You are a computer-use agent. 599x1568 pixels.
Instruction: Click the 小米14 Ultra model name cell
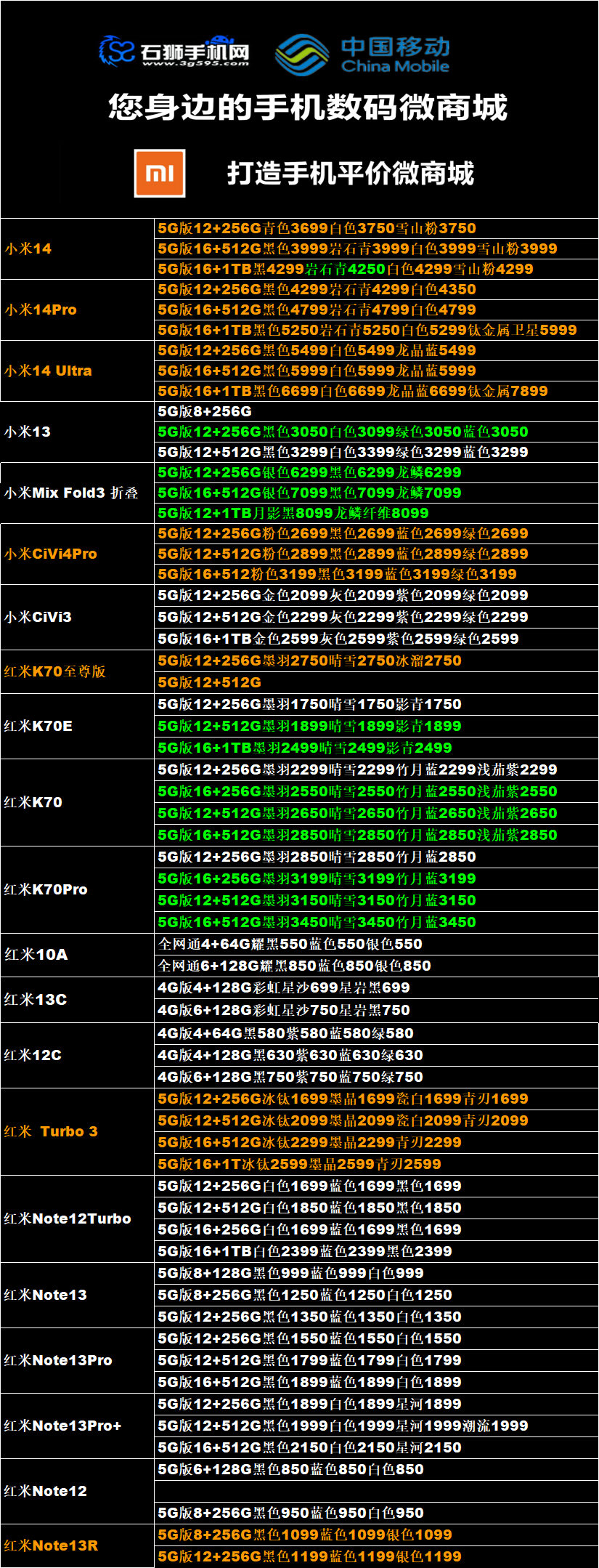click(x=78, y=371)
